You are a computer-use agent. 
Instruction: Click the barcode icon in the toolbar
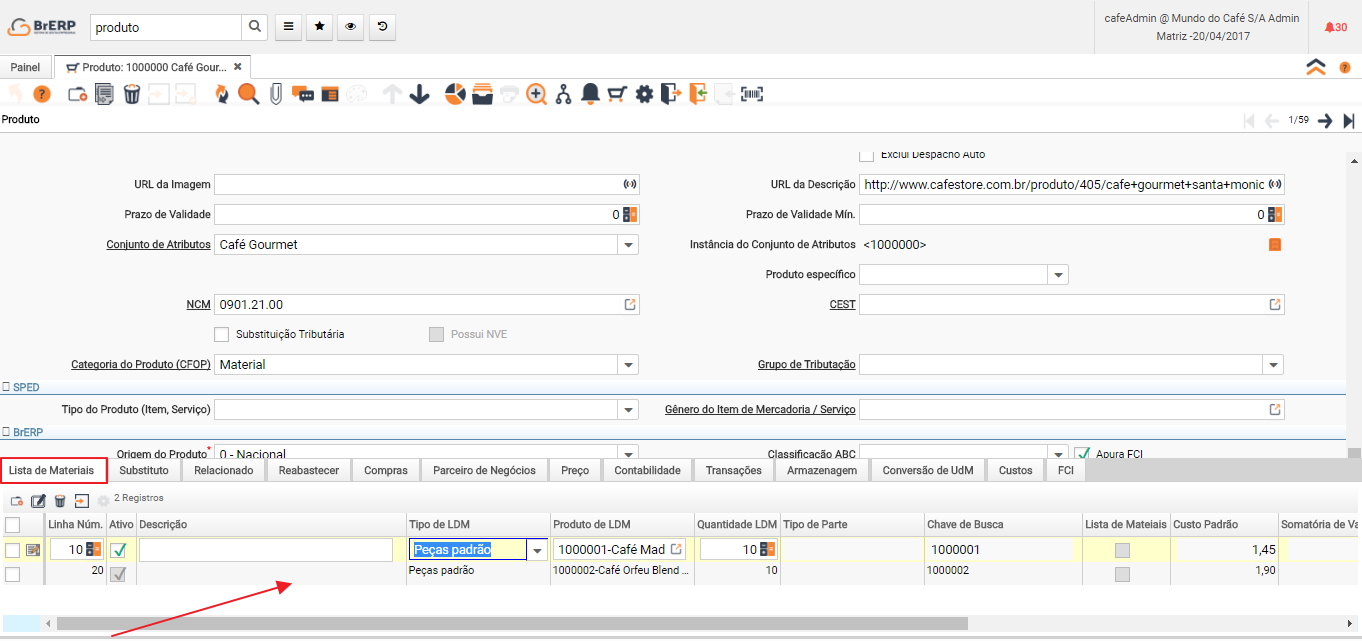click(752, 94)
